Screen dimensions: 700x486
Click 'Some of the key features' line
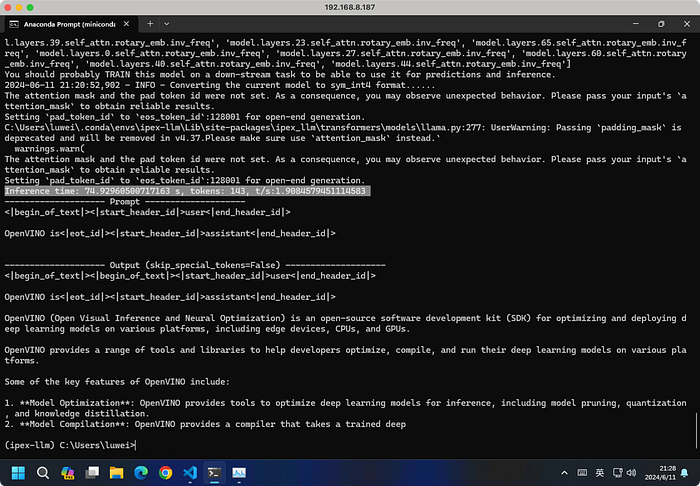[117, 382]
